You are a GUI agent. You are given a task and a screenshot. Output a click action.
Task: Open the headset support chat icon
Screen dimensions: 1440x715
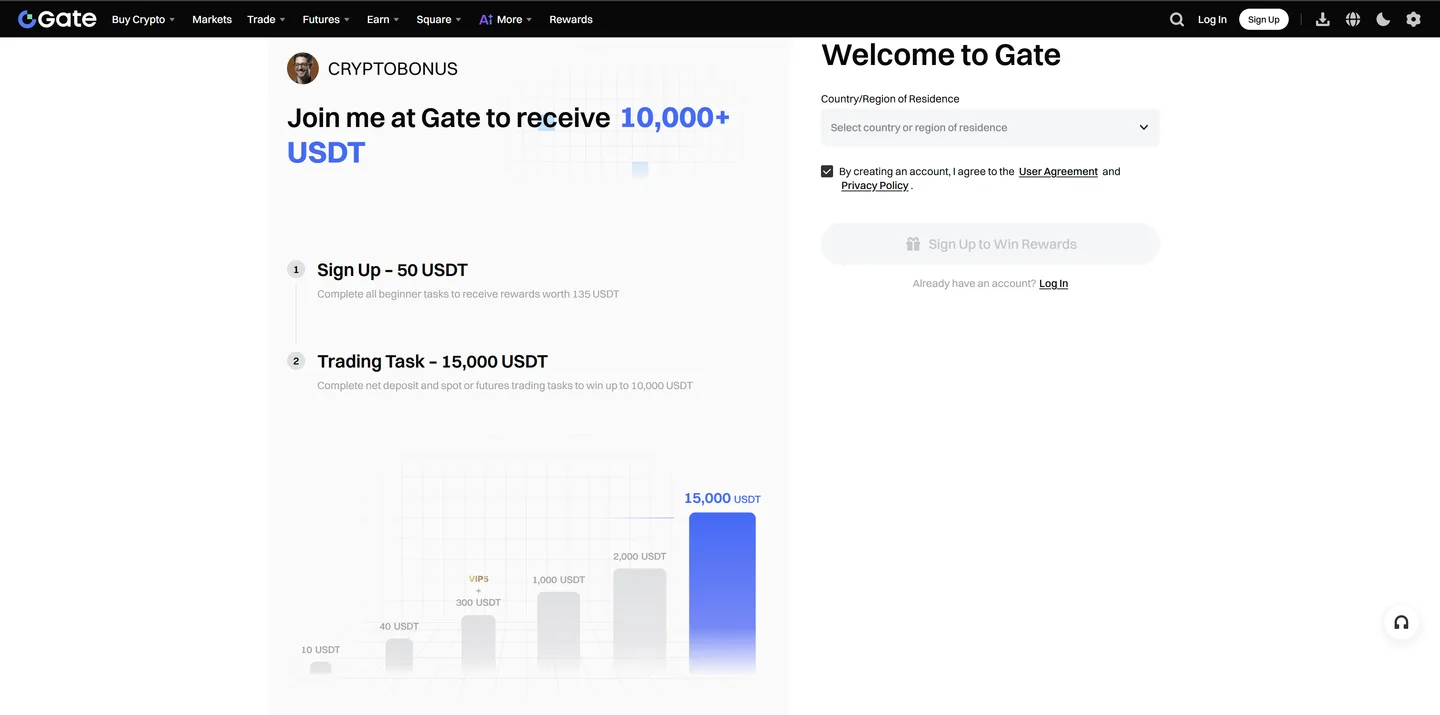point(1401,622)
